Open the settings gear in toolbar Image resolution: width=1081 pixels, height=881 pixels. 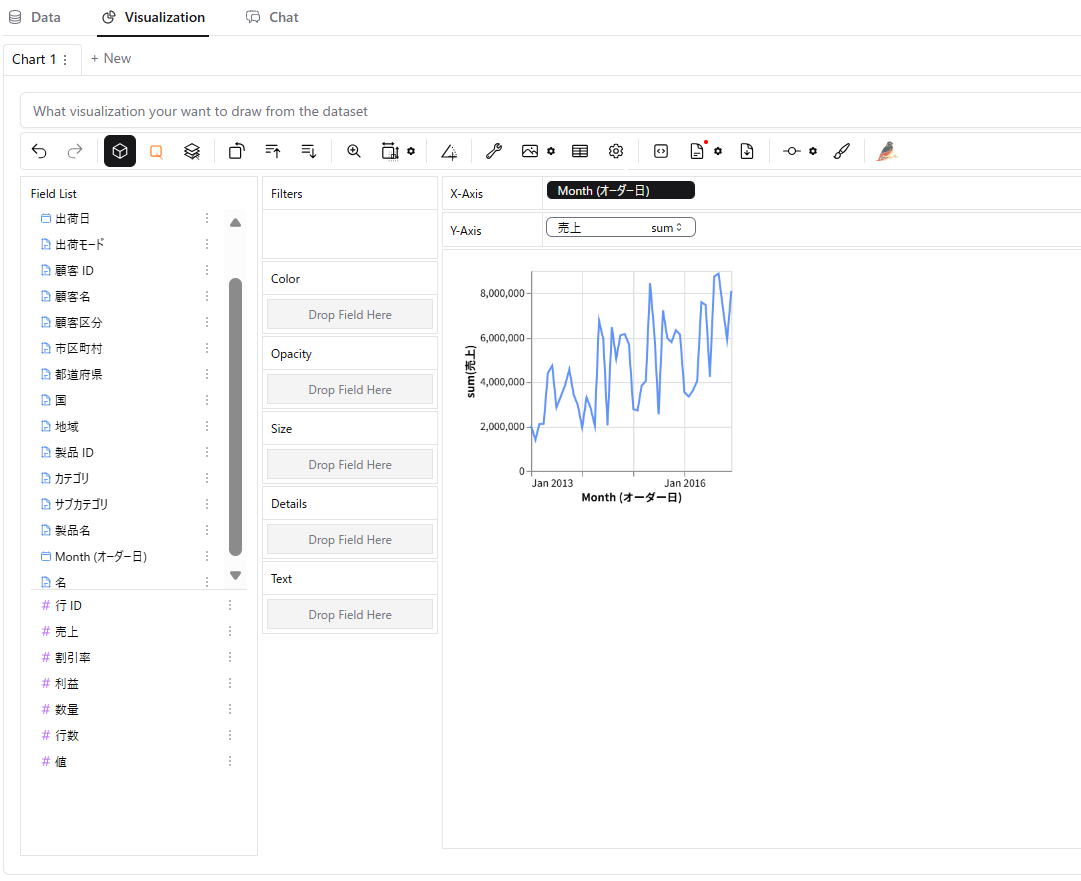615,150
